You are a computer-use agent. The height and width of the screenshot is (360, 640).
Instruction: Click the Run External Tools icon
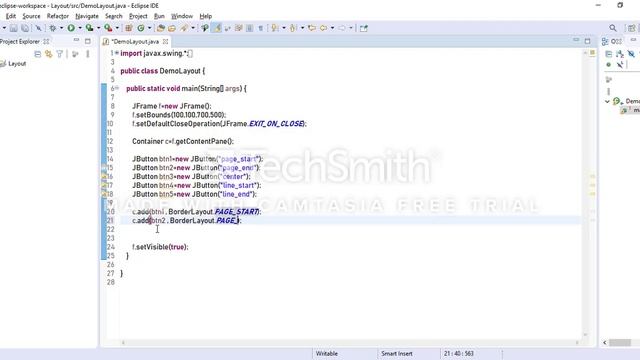click(108, 28)
